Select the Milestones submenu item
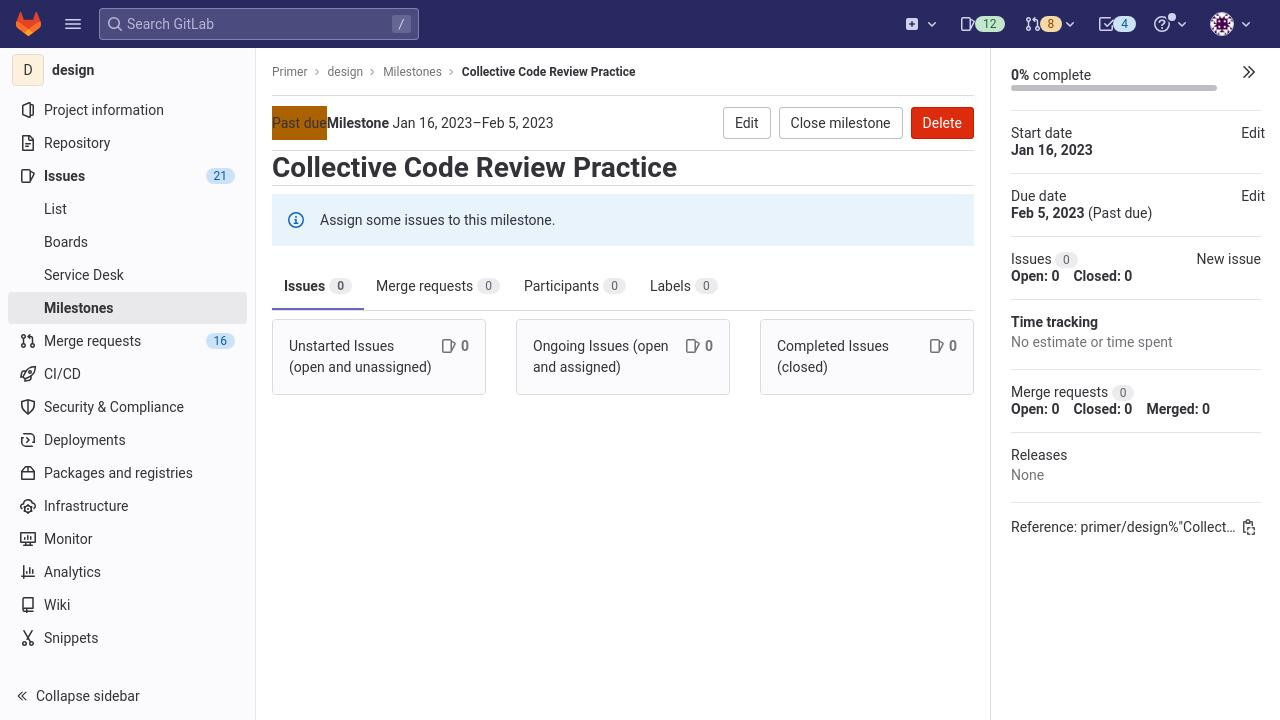 click(127, 308)
